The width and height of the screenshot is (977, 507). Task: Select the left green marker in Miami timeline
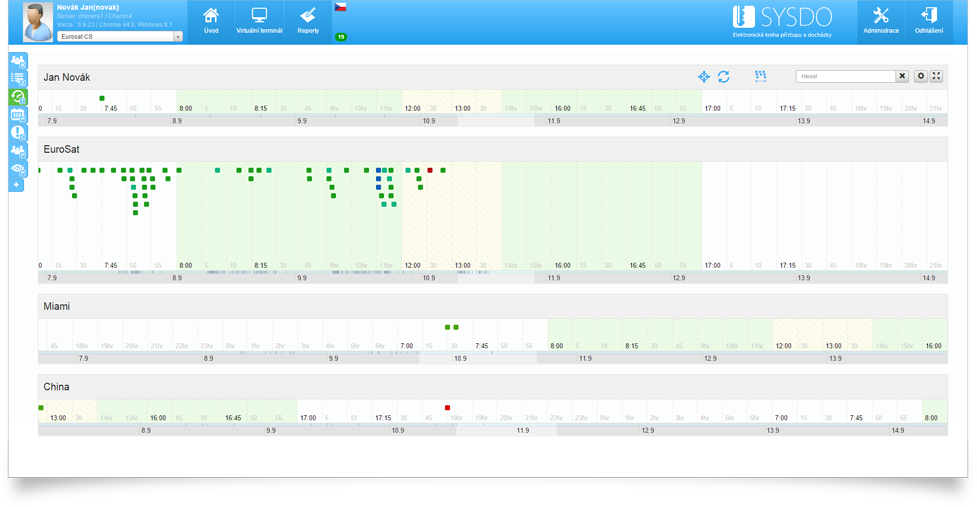click(x=447, y=327)
